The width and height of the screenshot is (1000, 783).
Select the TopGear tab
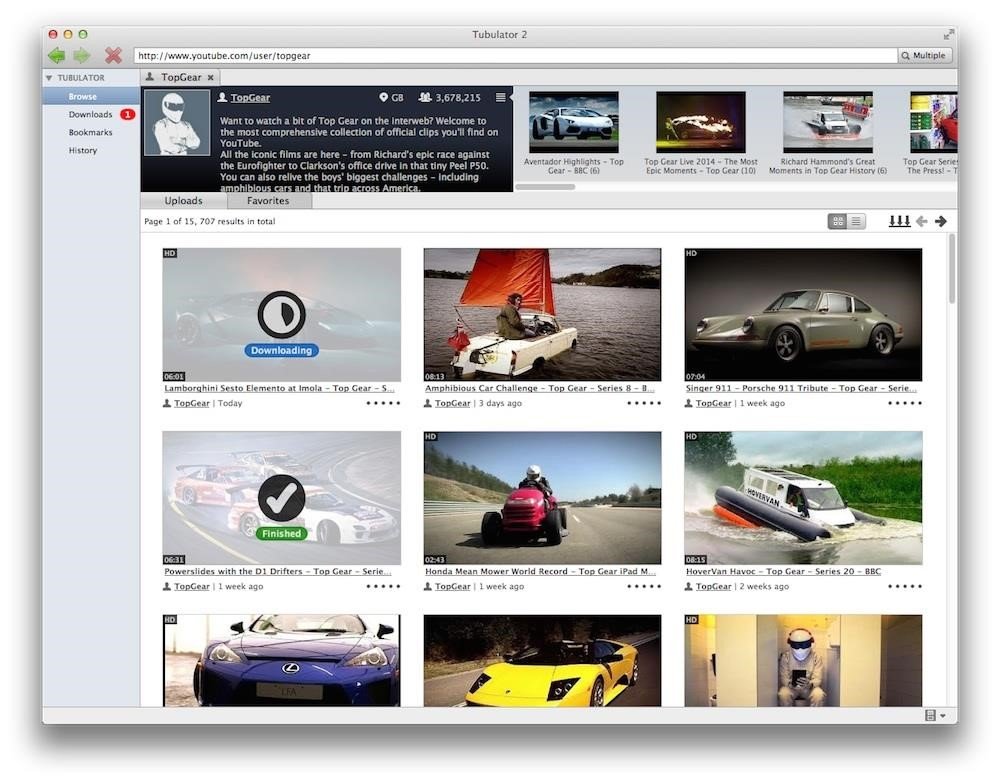coord(180,77)
